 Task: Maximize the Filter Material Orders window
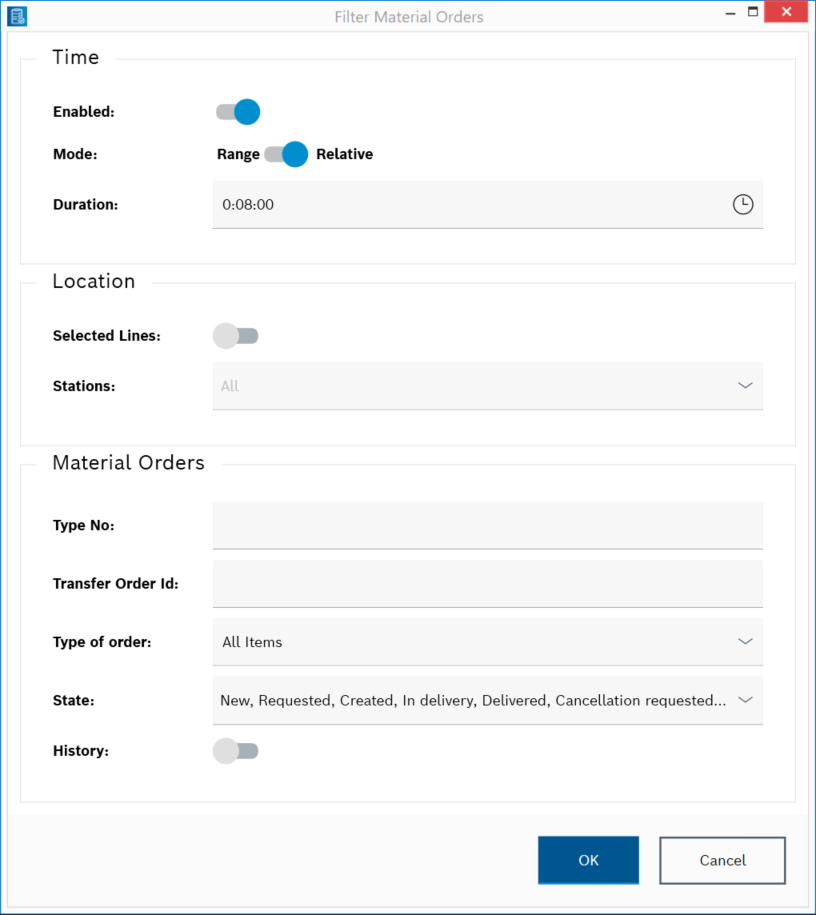tap(753, 12)
